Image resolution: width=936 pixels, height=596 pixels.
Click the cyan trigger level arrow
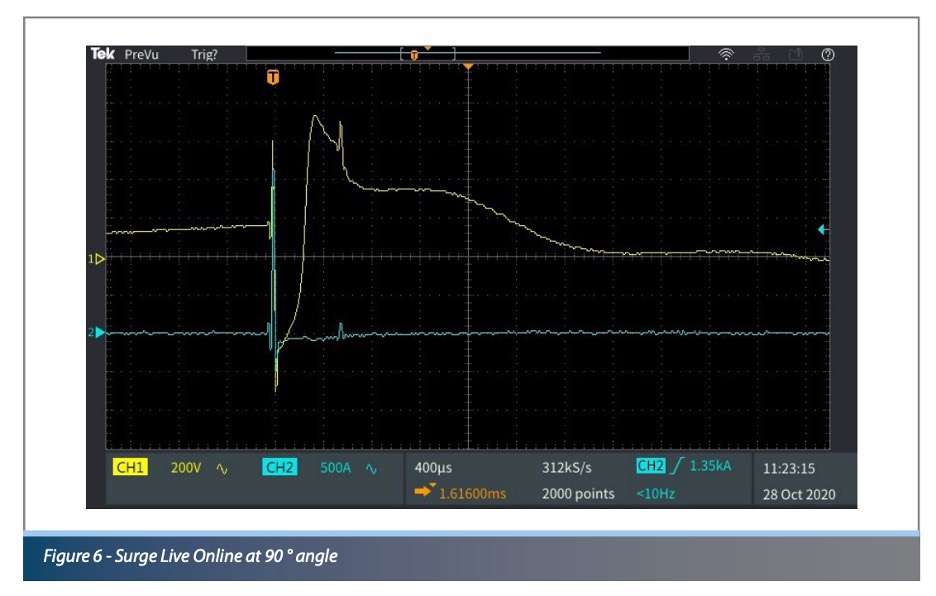(x=822, y=230)
